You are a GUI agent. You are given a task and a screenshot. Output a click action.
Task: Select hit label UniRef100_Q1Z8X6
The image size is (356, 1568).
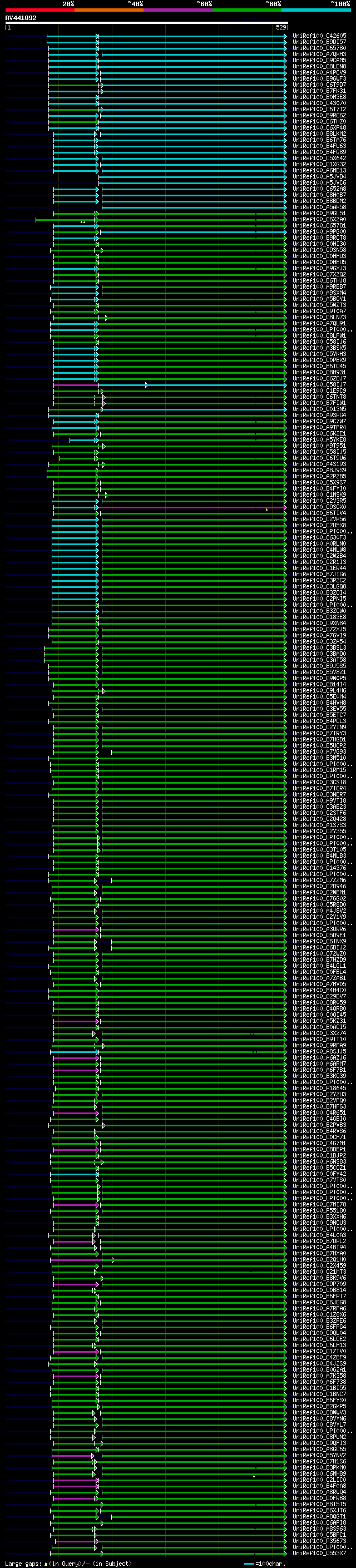[x=319, y=1315]
